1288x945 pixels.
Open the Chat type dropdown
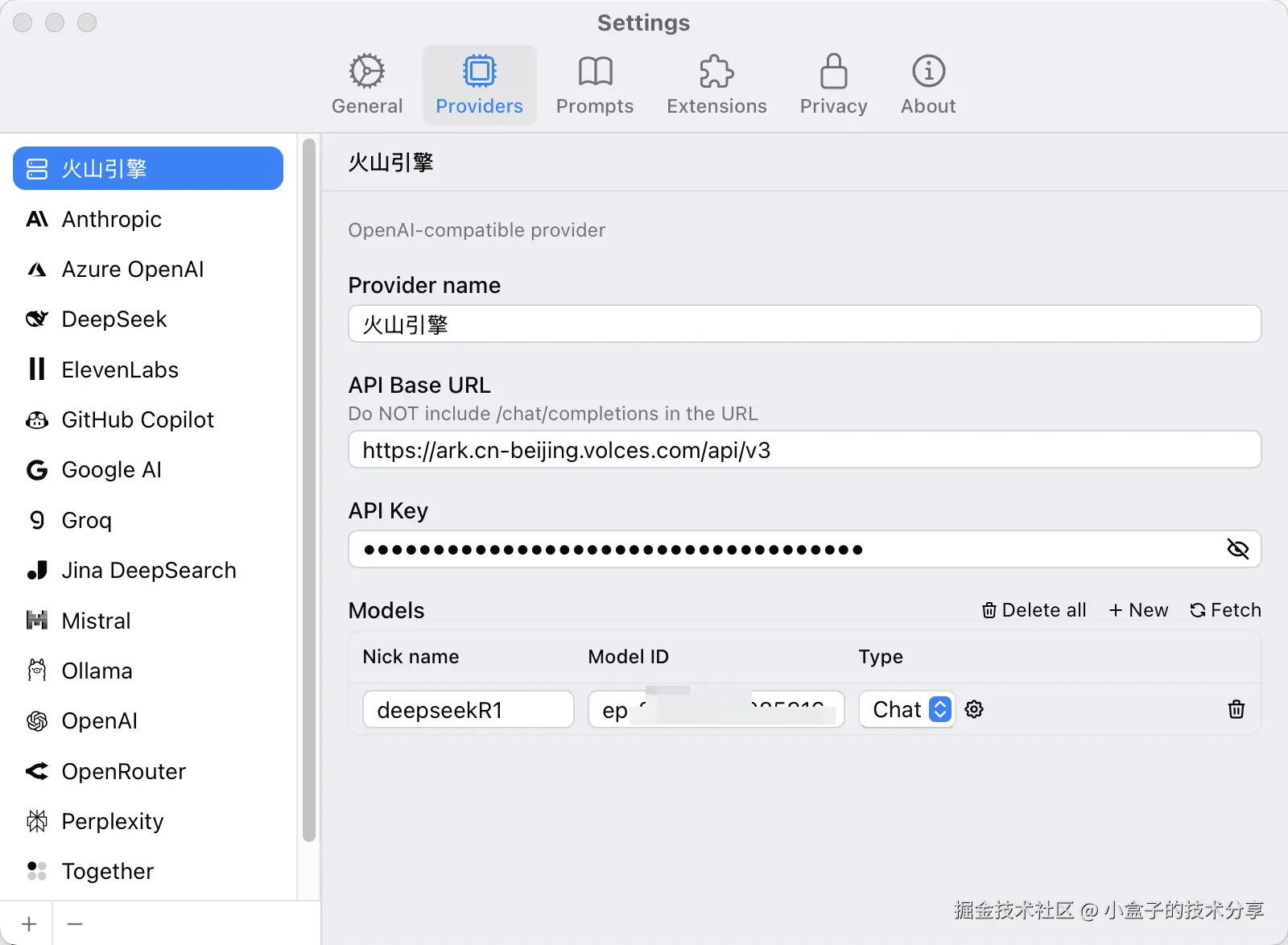coord(907,709)
